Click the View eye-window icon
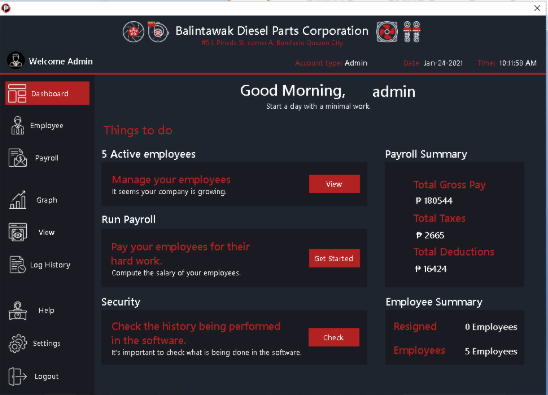 point(17,232)
